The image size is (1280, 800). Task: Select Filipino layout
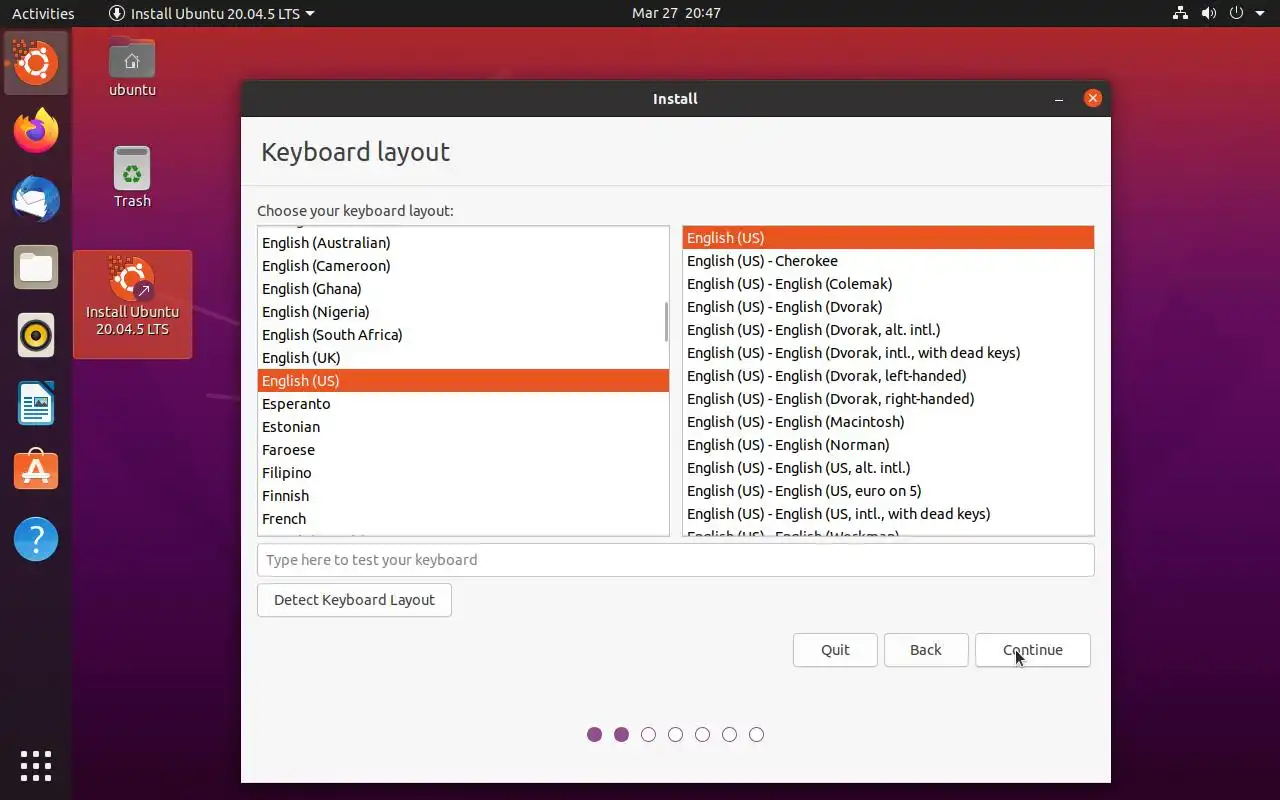(x=463, y=473)
